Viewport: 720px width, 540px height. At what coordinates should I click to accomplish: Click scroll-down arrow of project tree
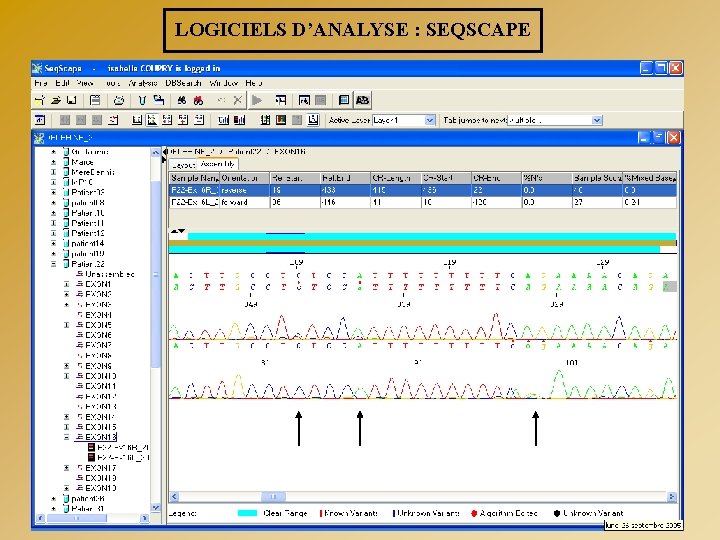pos(156,507)
